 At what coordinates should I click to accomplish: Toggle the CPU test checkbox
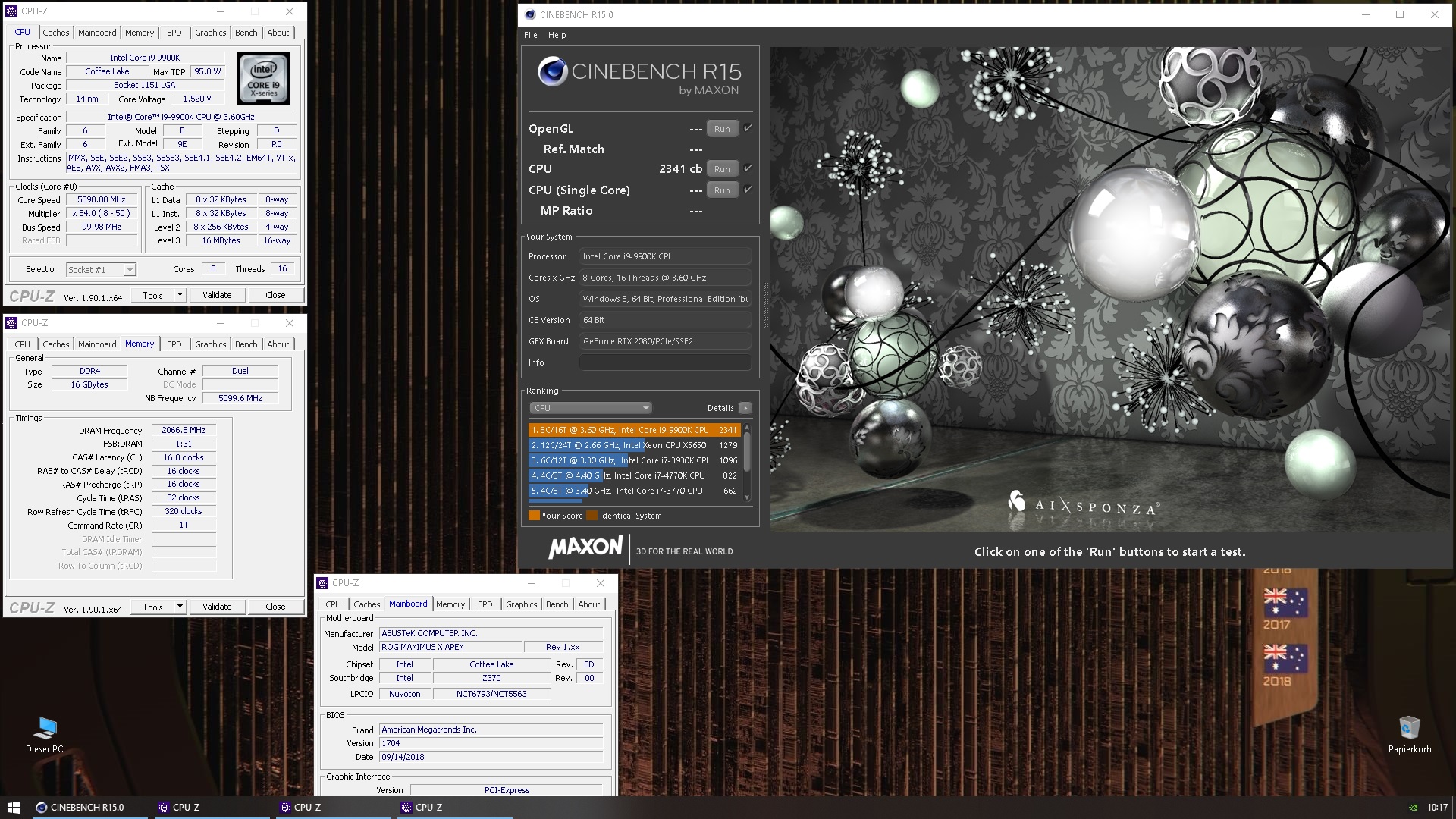tap(748, 168)
